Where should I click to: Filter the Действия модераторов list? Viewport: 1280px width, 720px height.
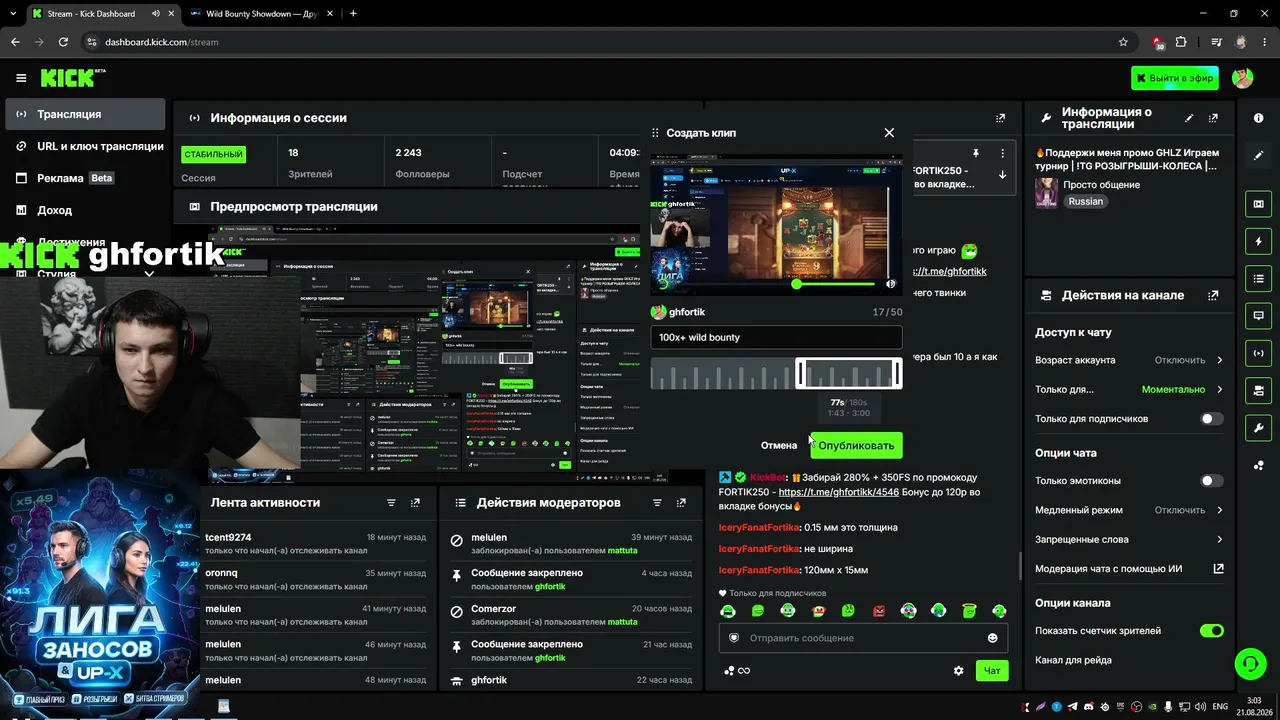(x=657, y=503)
